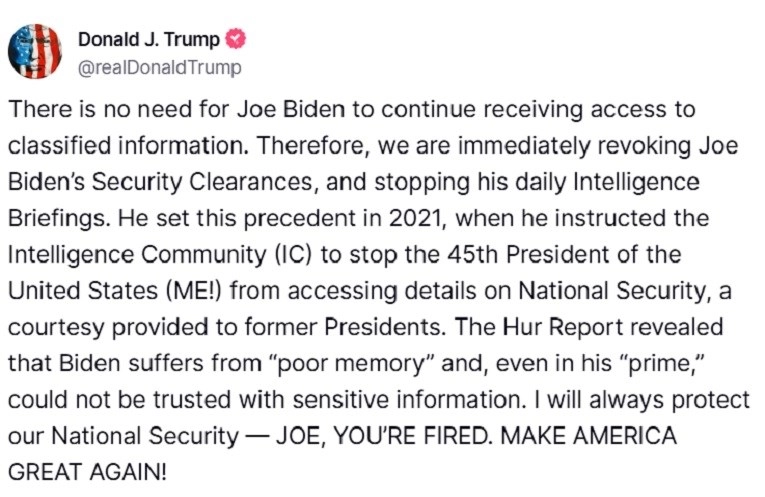Select the quoted phrase "poor memory"
Screen dimensions: 765x497
(351, 364)
